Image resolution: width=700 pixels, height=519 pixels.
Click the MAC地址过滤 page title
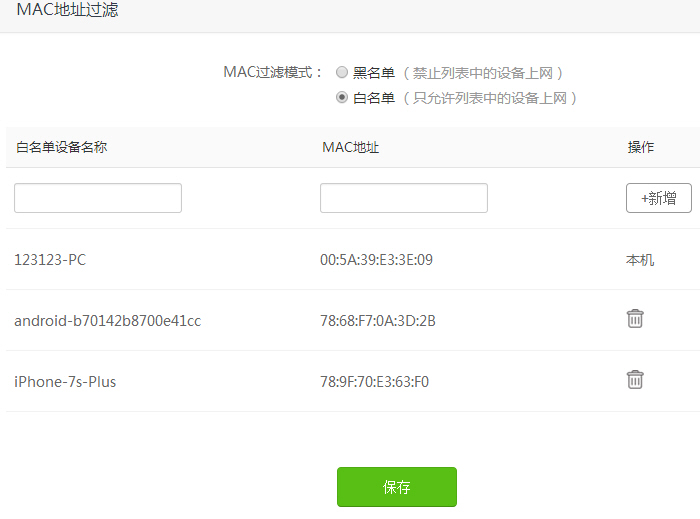[67, 10]
